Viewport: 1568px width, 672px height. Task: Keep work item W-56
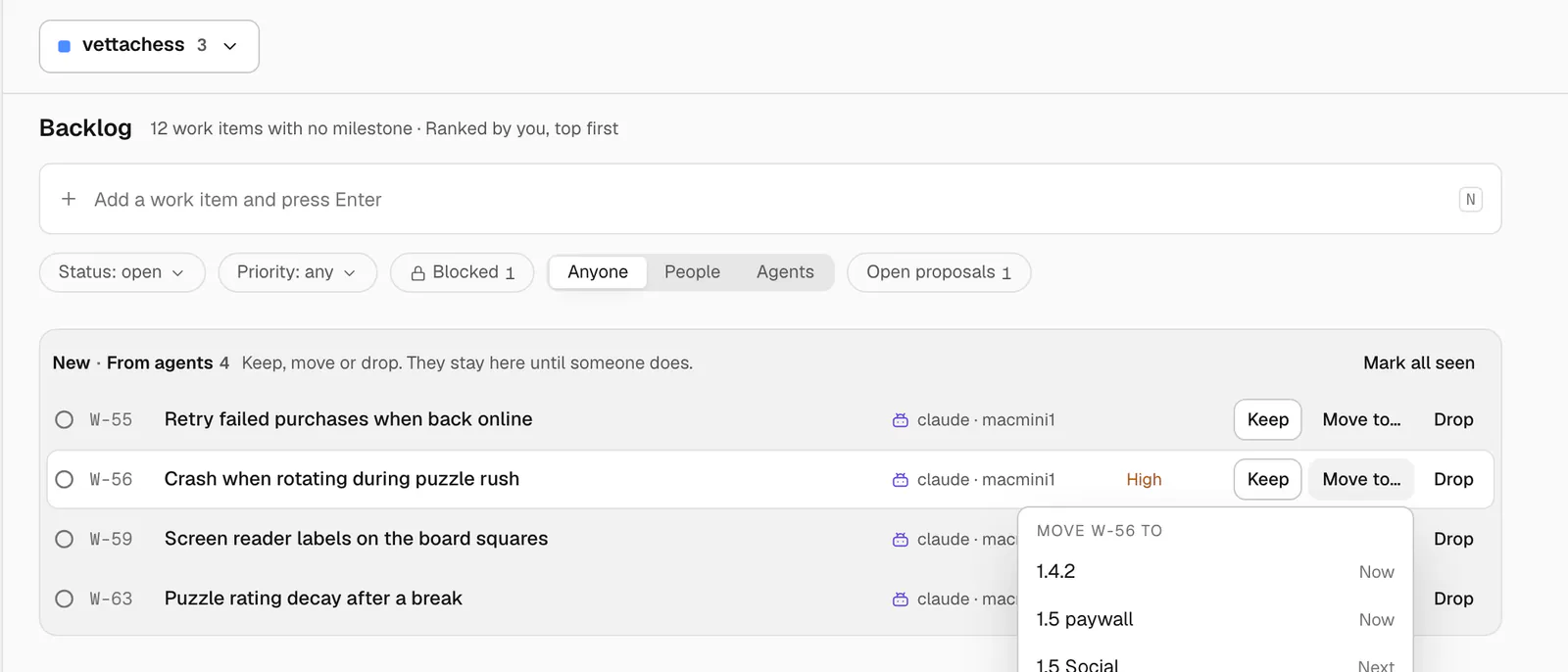coord(1268,479)
